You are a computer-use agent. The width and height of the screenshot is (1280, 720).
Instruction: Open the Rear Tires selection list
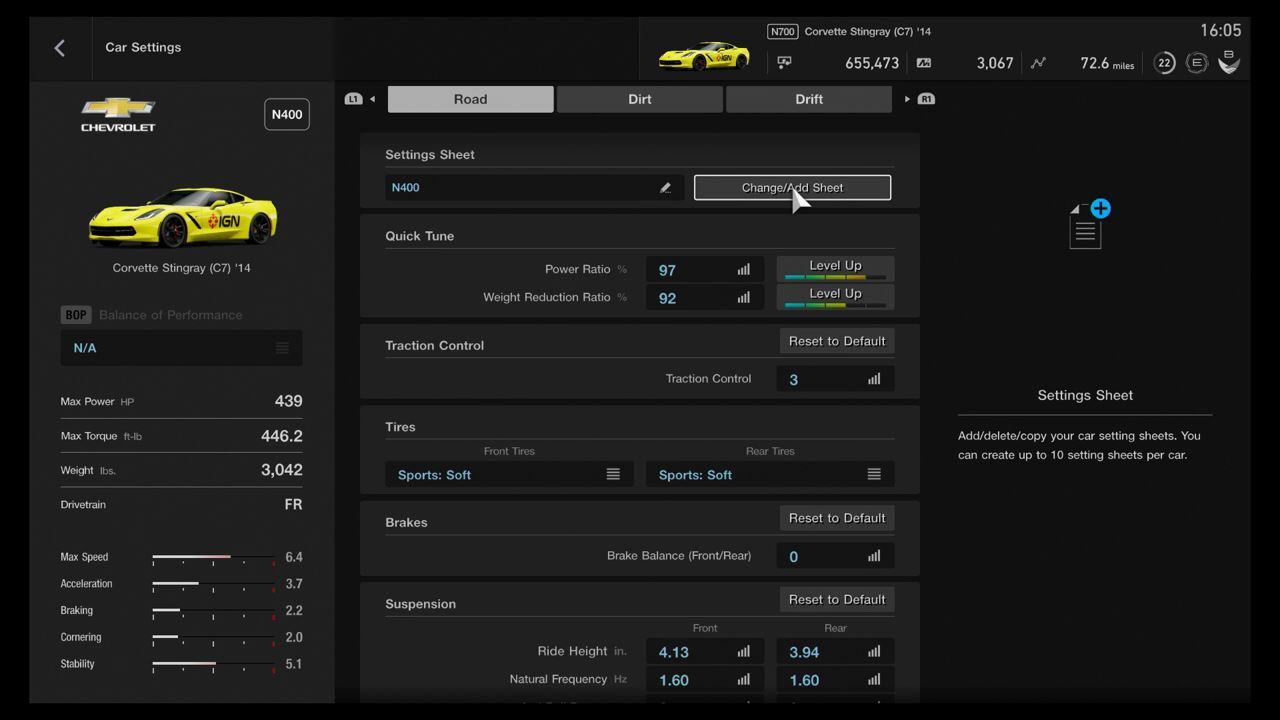pos(770,475)
